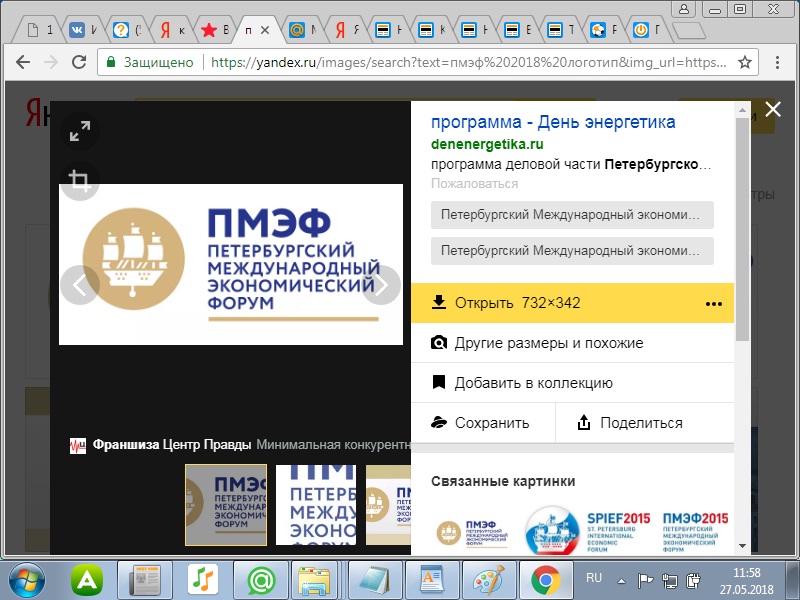The height and width of the screenshot is (600, 800).
Task: Open the Mail.ru Agent taskbar icon
Action: tap(261, 581)
